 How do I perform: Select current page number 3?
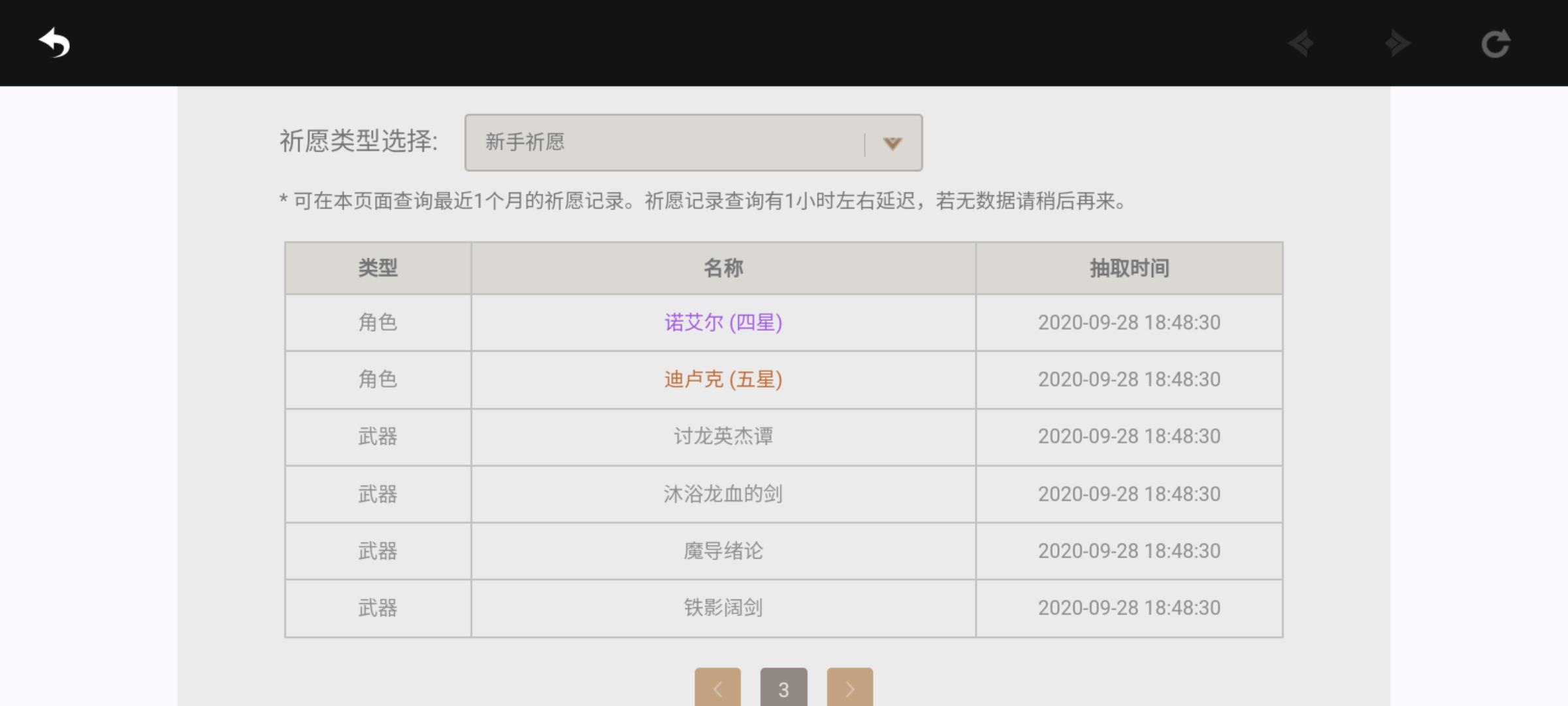click(x=783, y=688)
